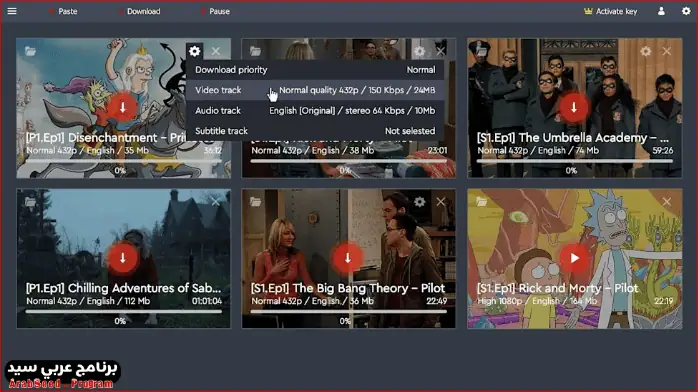The width and height of the screenshot is (698, 392).
Task: Remove the Disenchantment card
Action: pyautogui.click(x=216, y=51)
